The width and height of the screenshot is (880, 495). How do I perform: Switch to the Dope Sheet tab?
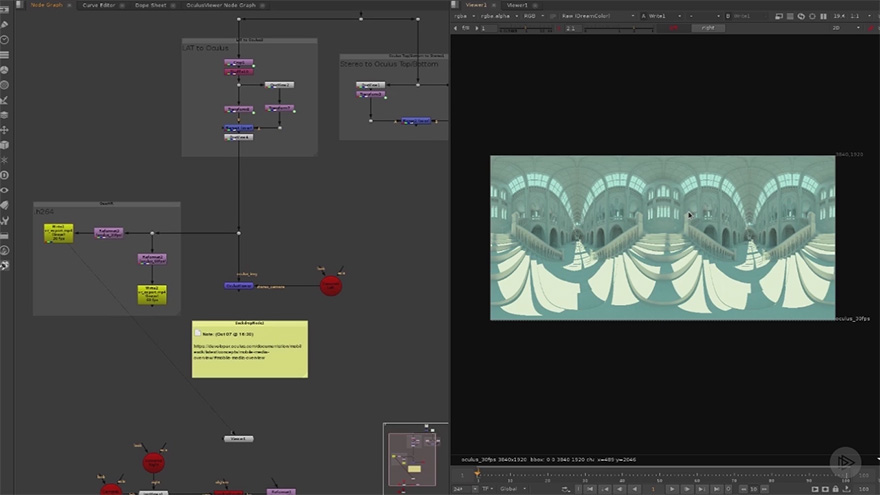(x=150, y=5)
